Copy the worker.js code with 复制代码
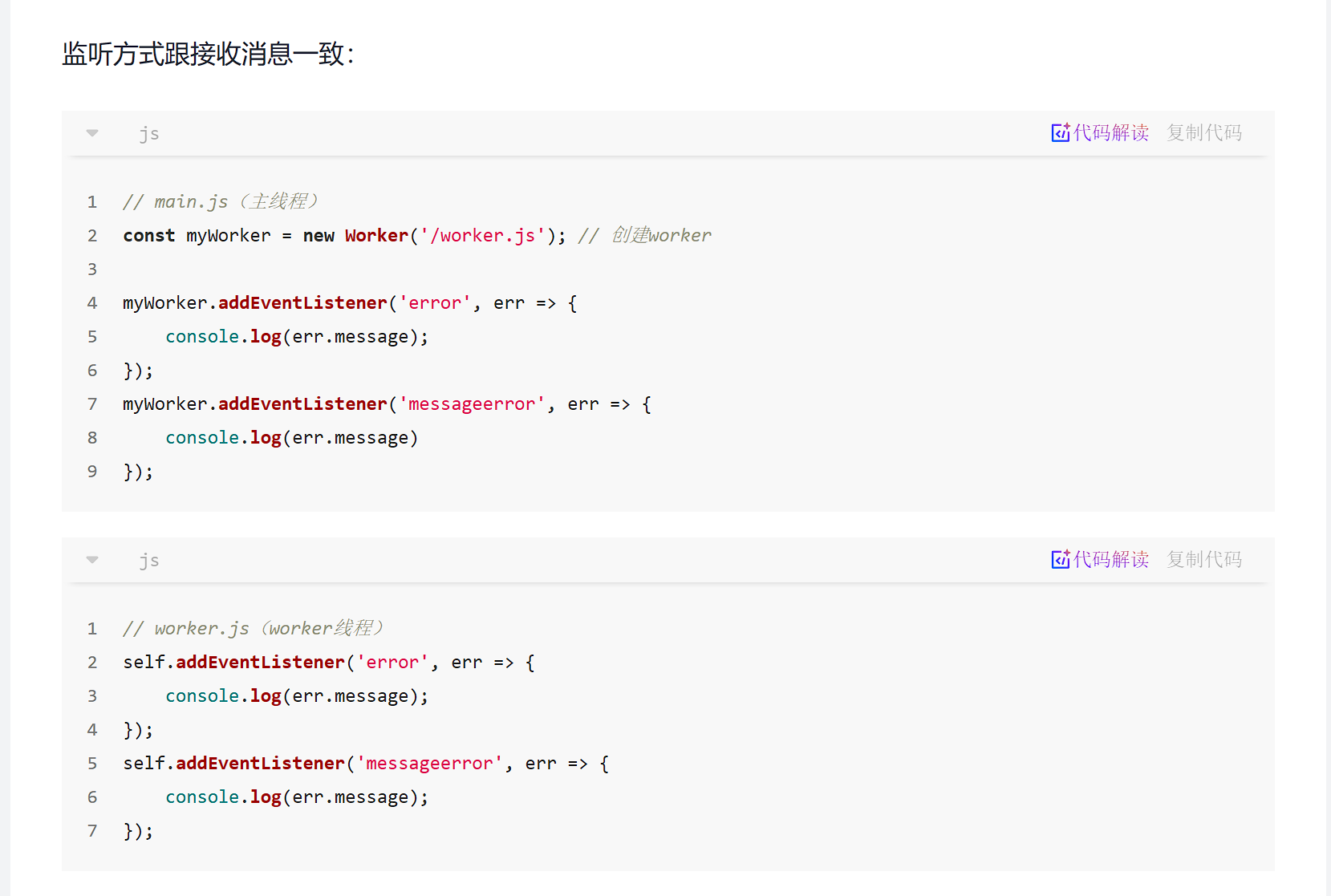Image resolution: width=1331 pixels, height=896 pixels. pyautogui.click(x=1203, y=560)
